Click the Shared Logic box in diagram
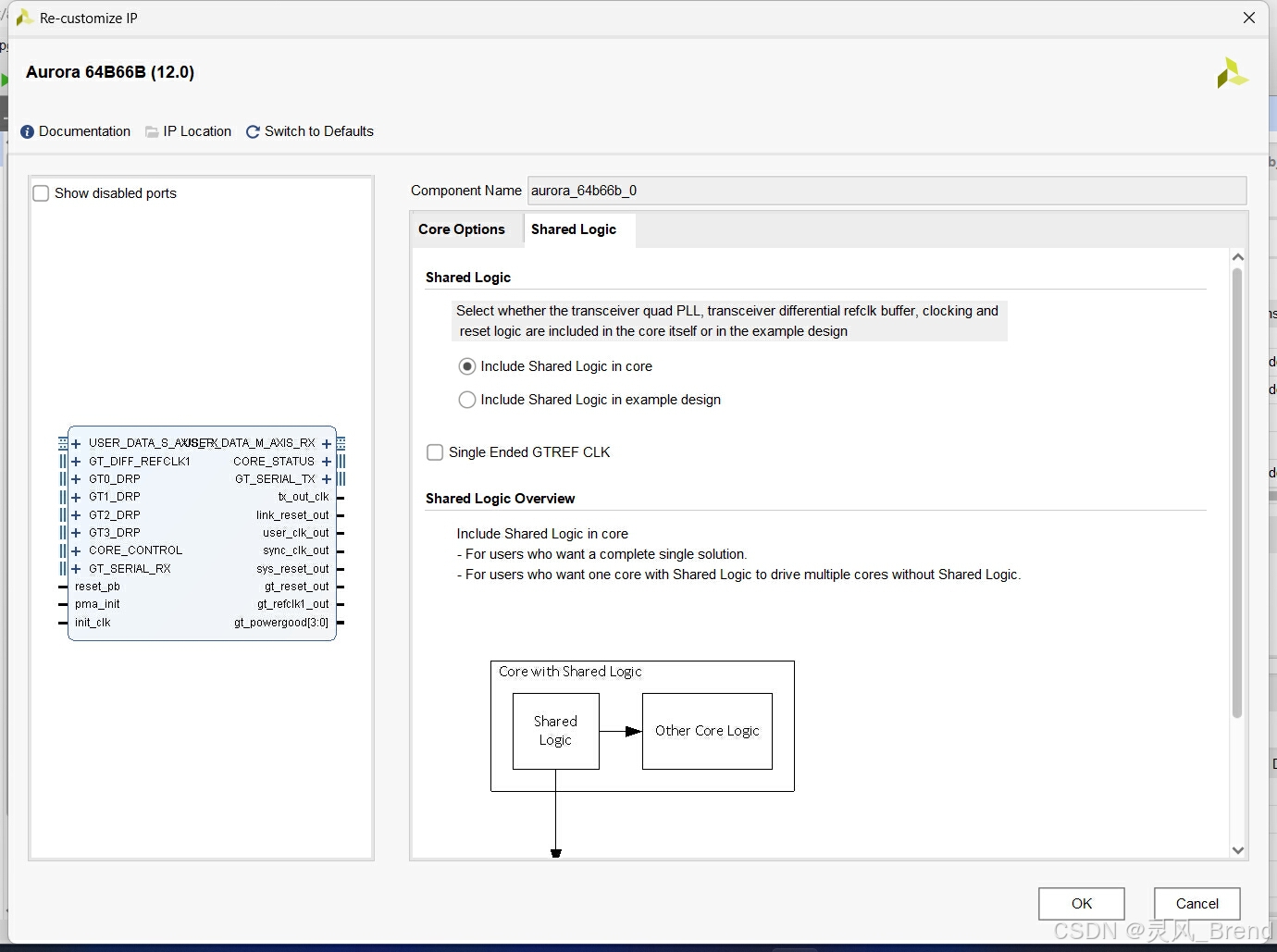 coord(555,731)
